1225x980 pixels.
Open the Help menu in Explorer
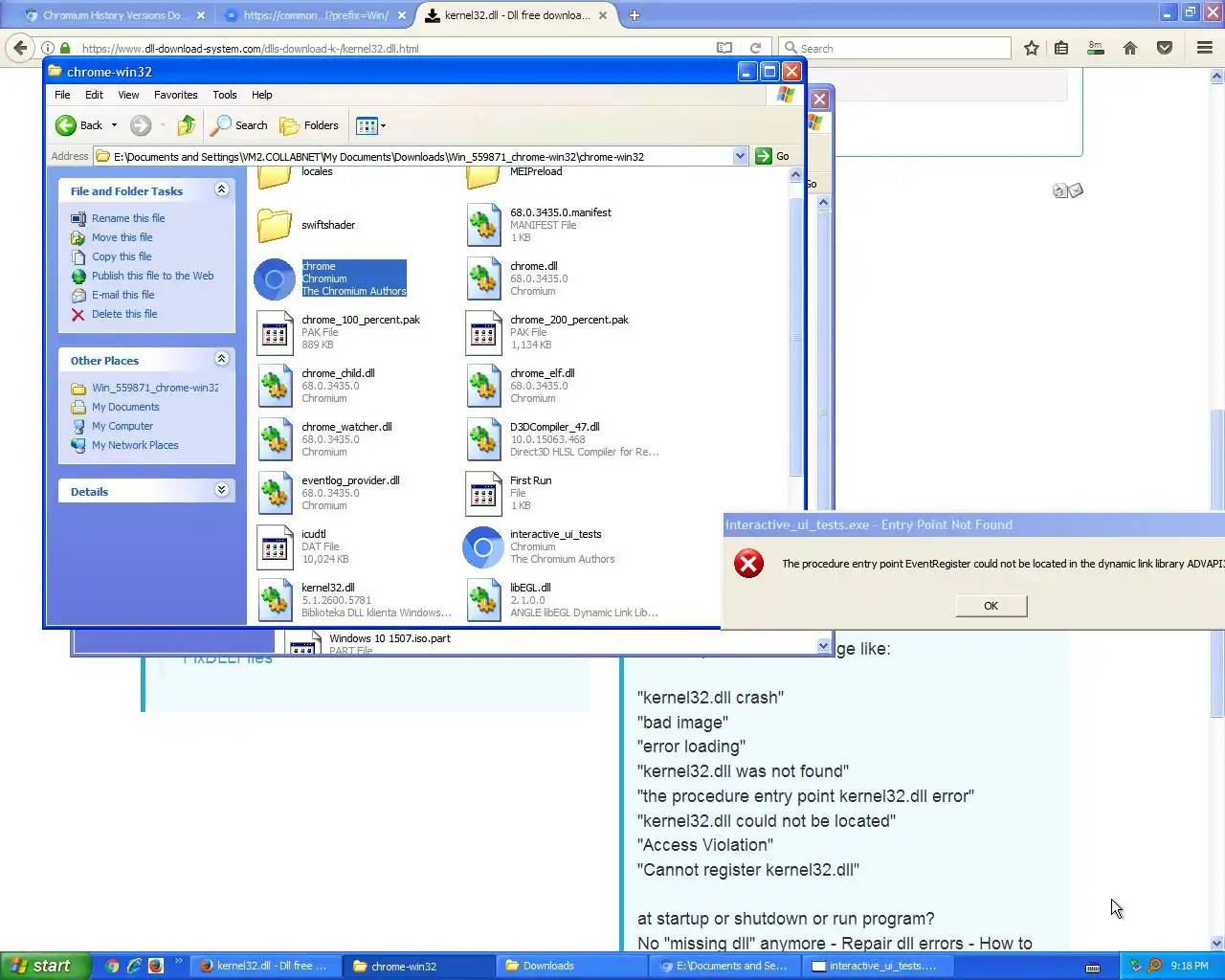[262, 95]
